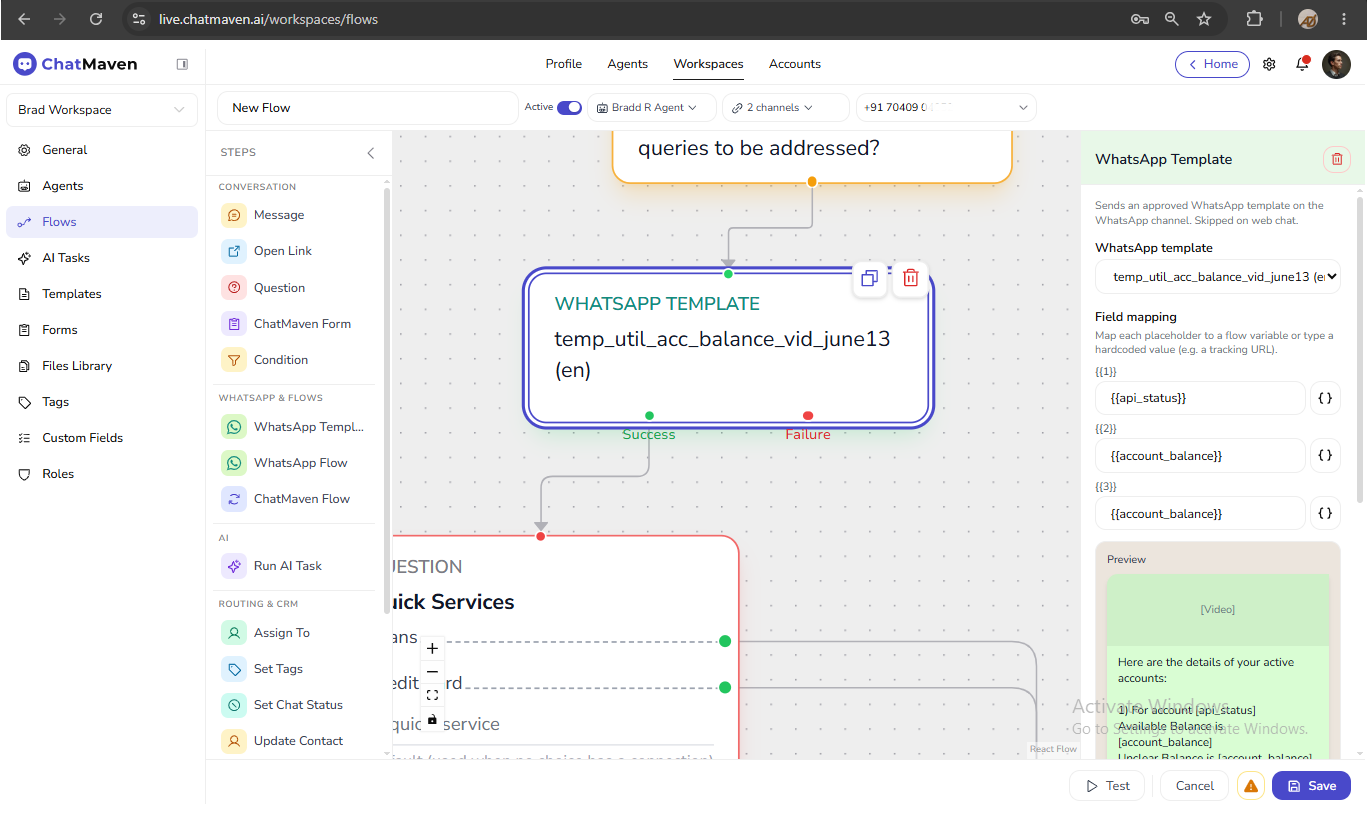
Task: Open the WhatsApp template select box
Action: tap(1218, 277)
